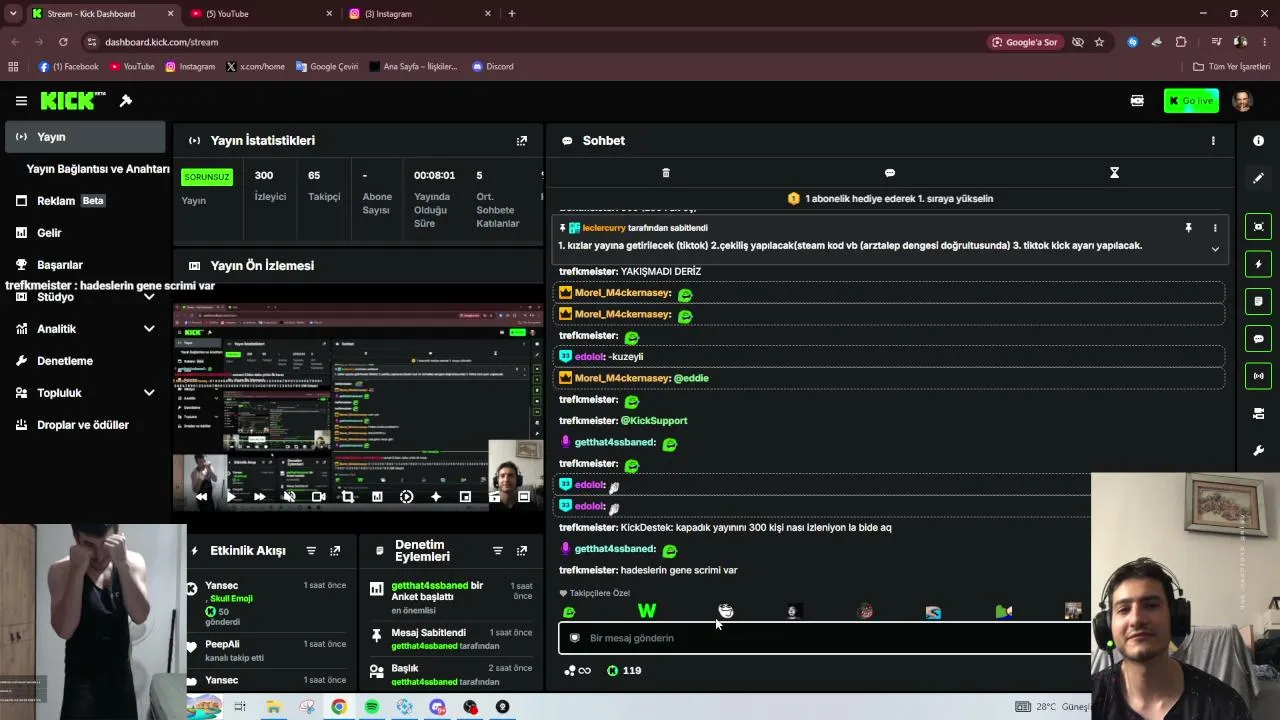Click the camera icon in the preview controls
This screenshot has width=1280, height=720.
[x=319, y=496]
